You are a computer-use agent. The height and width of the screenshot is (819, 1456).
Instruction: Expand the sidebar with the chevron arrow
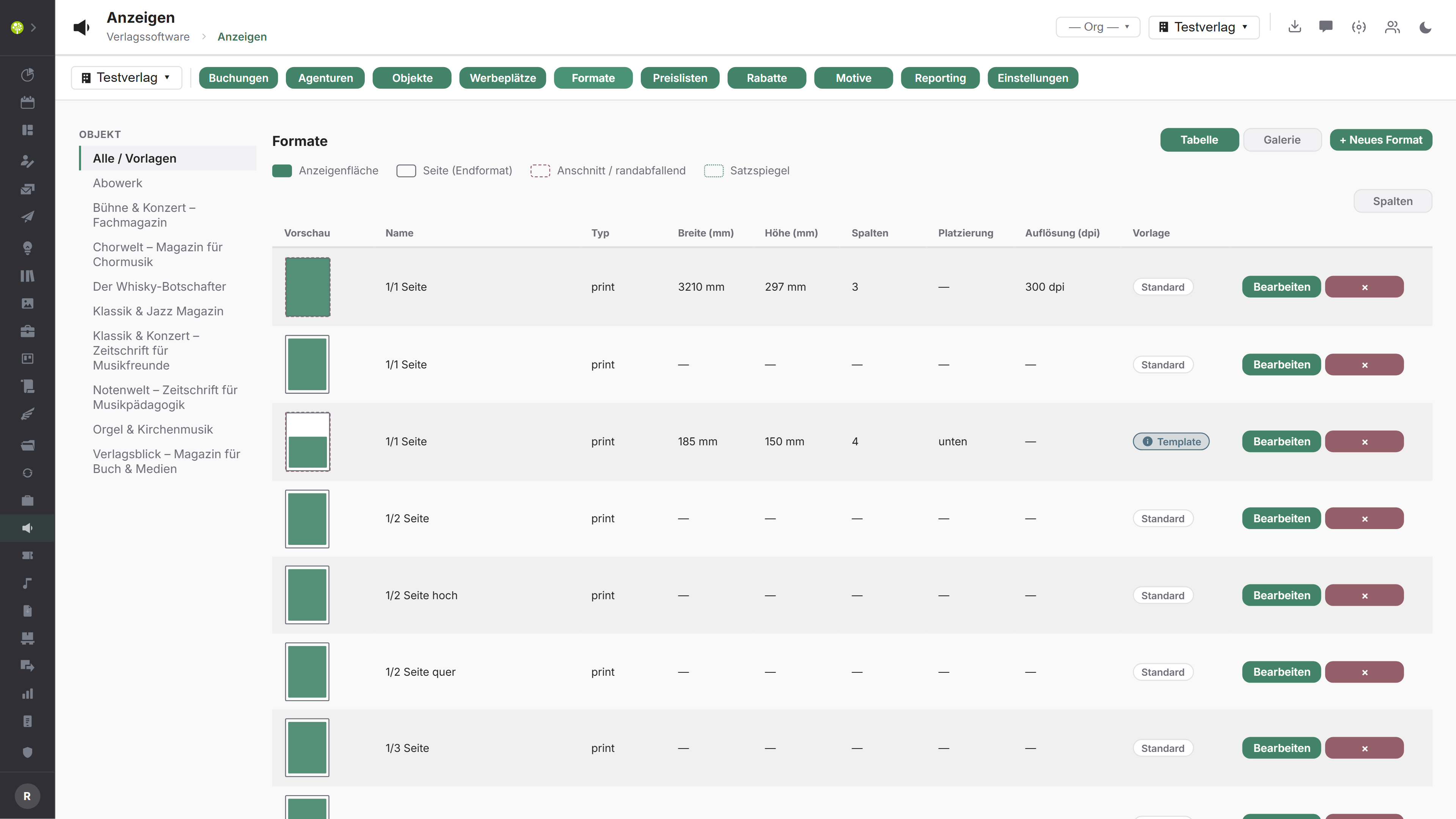pos(34,27)
